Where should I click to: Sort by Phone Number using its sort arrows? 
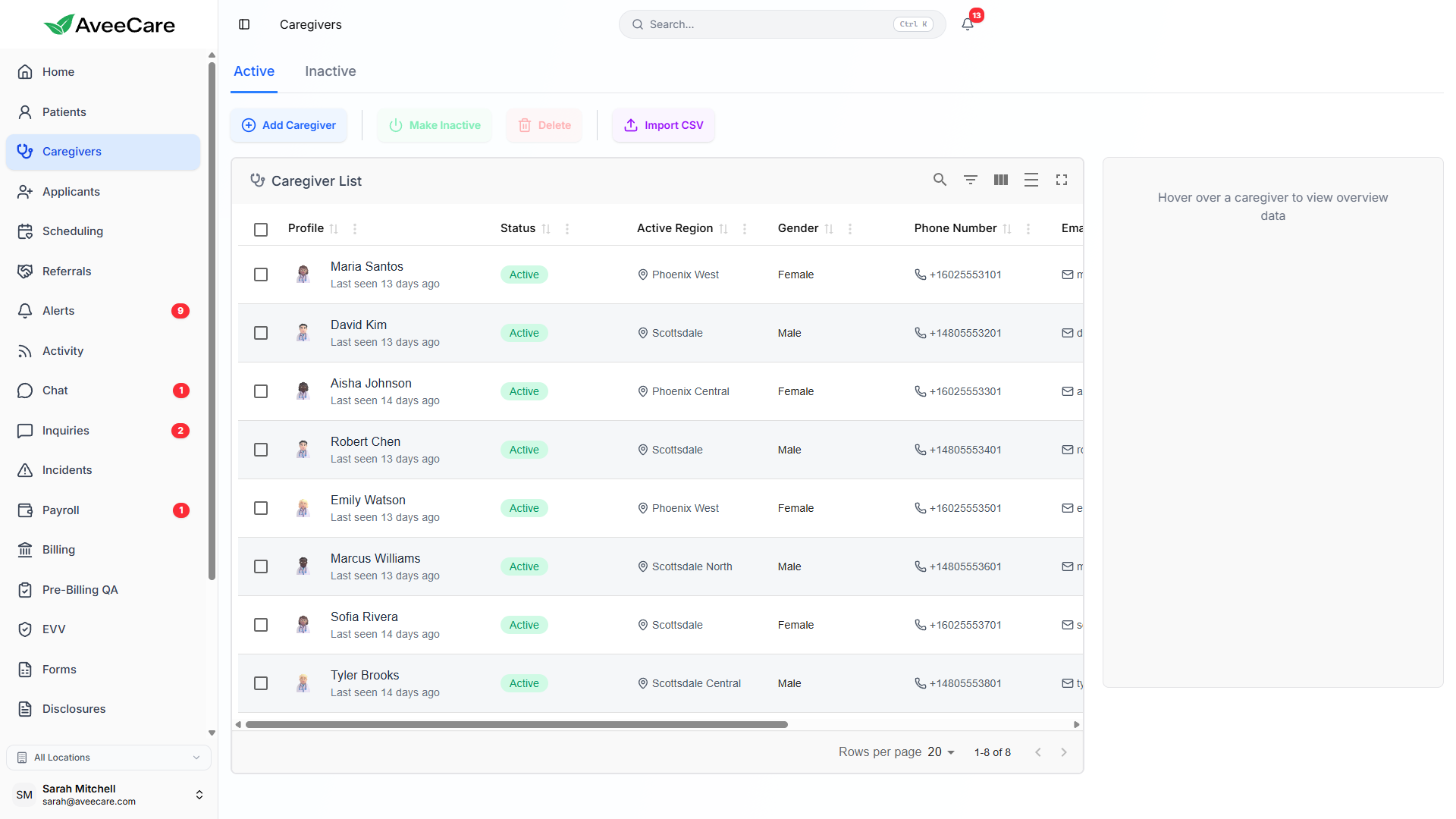click(x=1008, y=228)
